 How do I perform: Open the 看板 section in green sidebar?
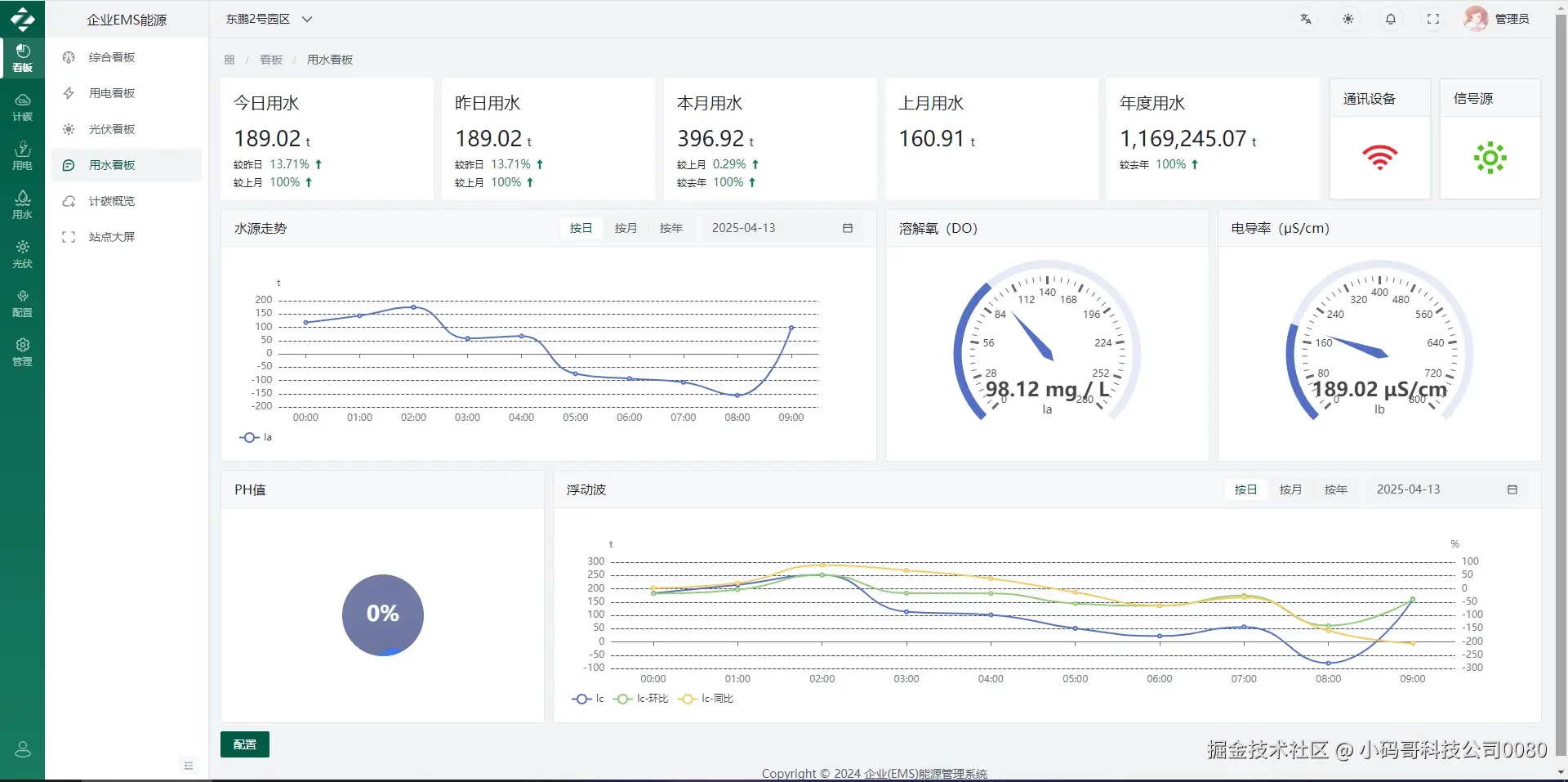point(22,58)
